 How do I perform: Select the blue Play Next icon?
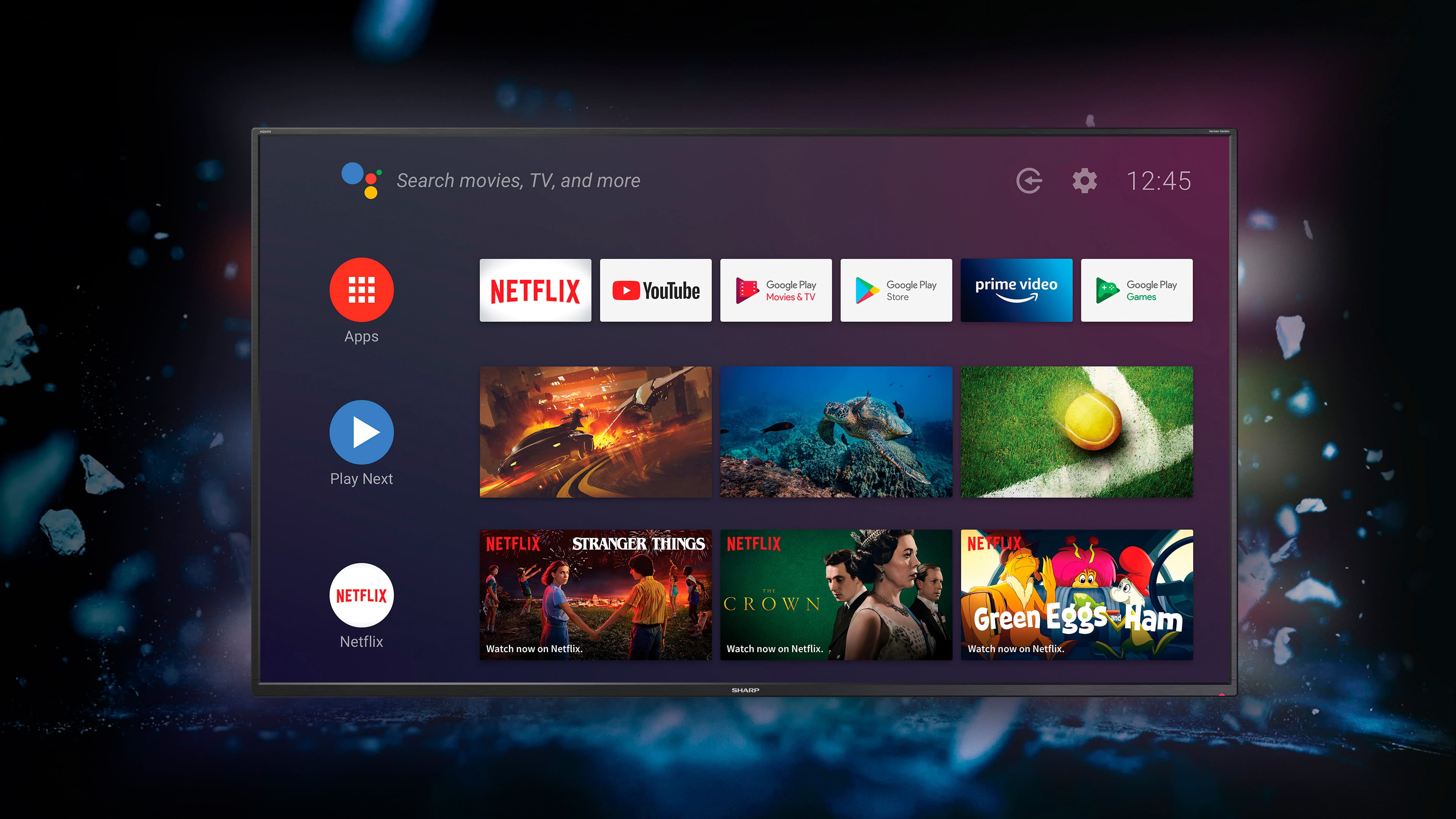(361, 432)
